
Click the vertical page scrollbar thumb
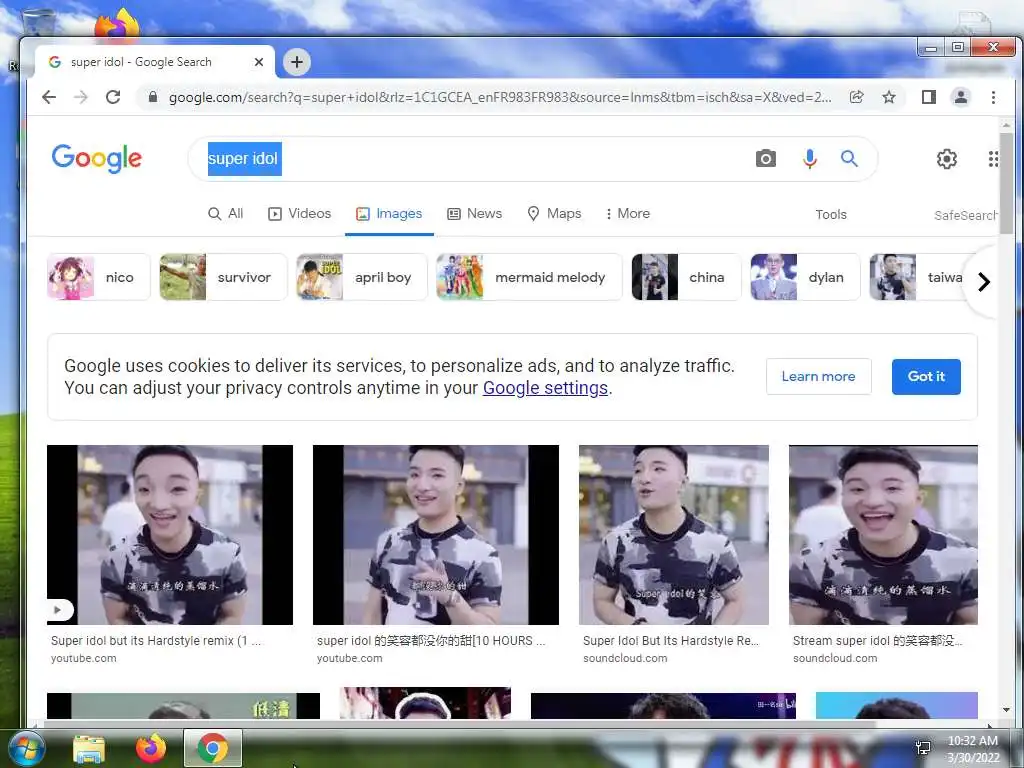pyautogui.click(x=1006, y=183)
